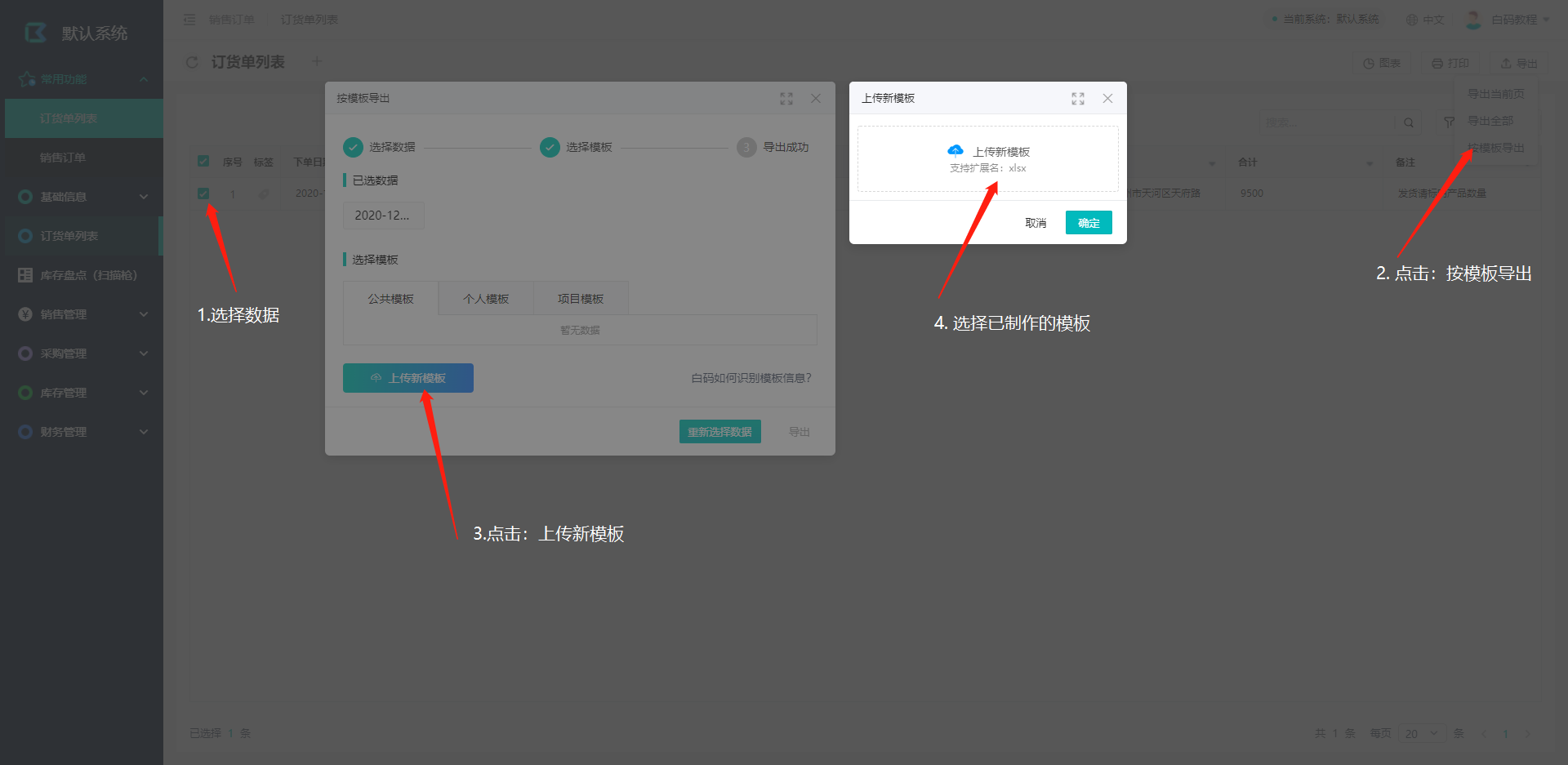Image resolution: width=1568 pixels, height=765 pixels.
Task: Click the 基础信息 circle icon in sidebar
Action: (x=25, y=197)
